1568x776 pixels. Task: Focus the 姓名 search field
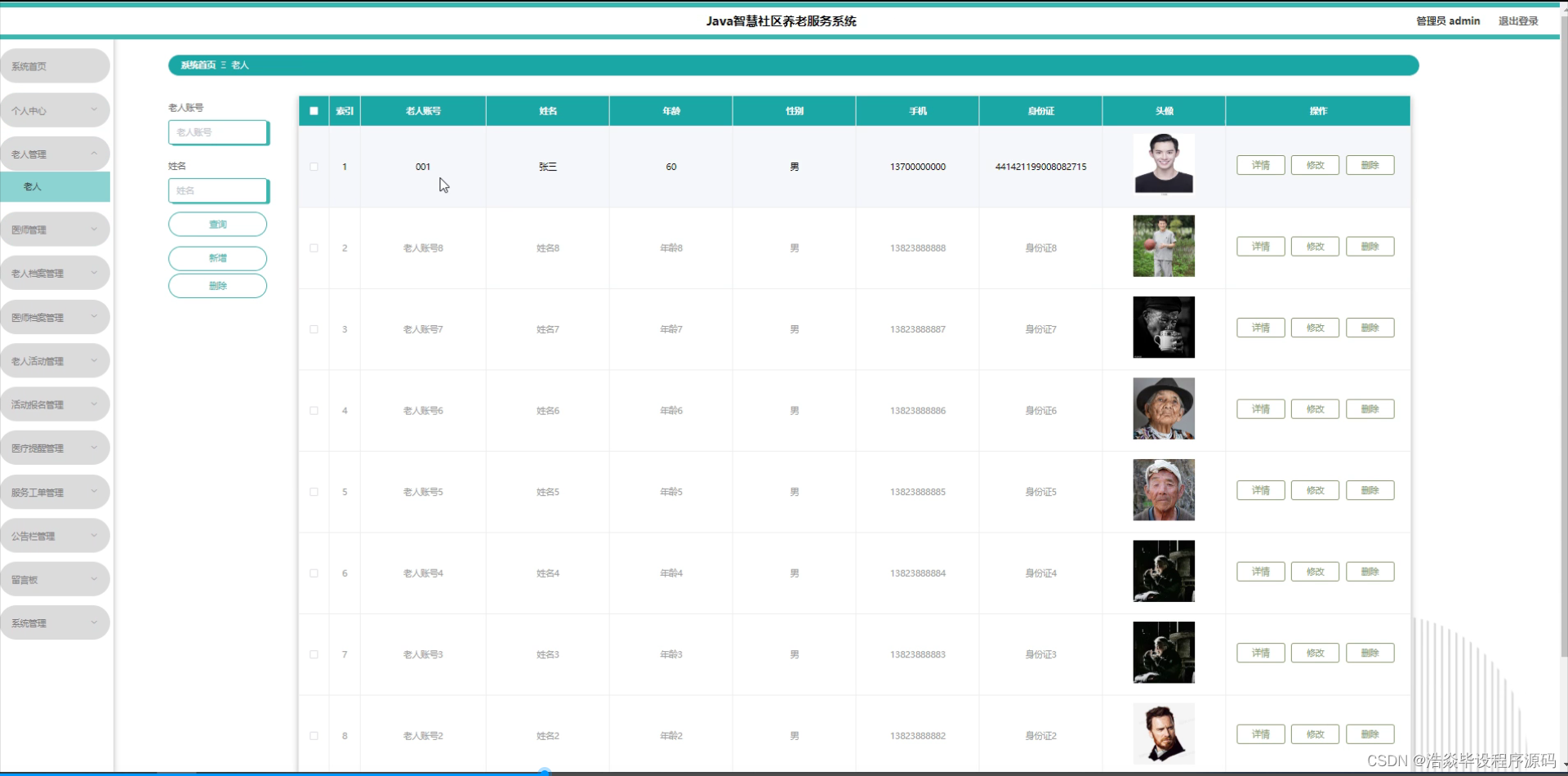pos(219,190)
